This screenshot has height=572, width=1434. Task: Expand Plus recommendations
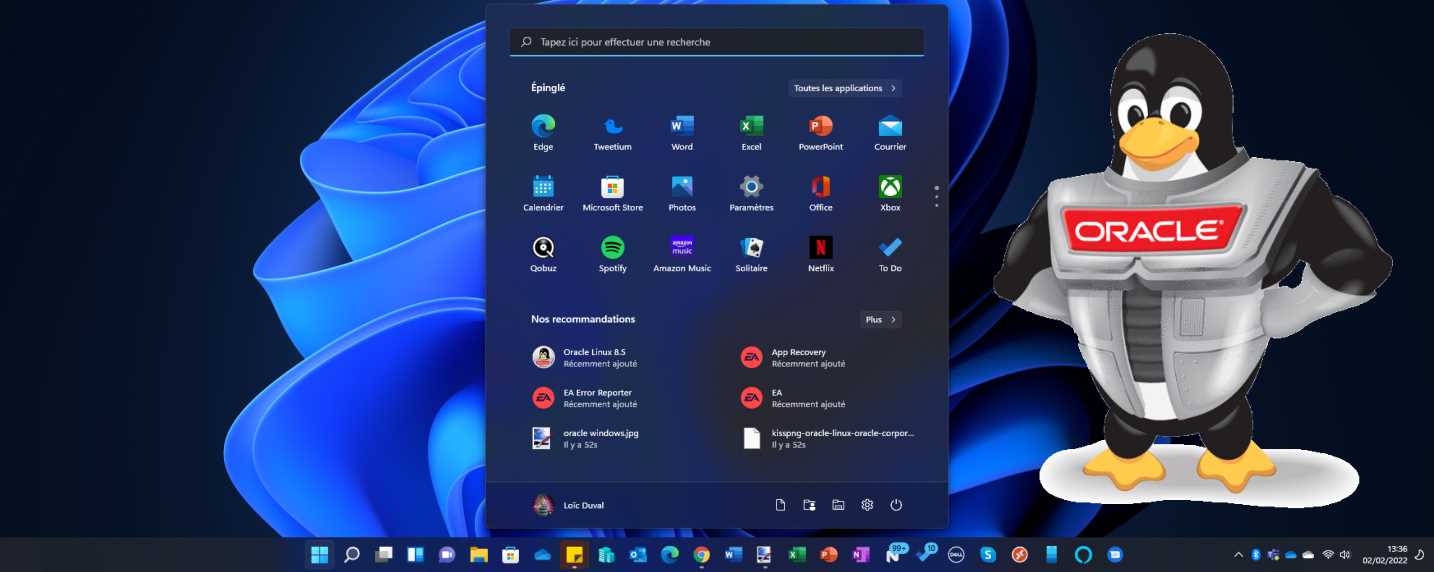click(x=881, y=319)
